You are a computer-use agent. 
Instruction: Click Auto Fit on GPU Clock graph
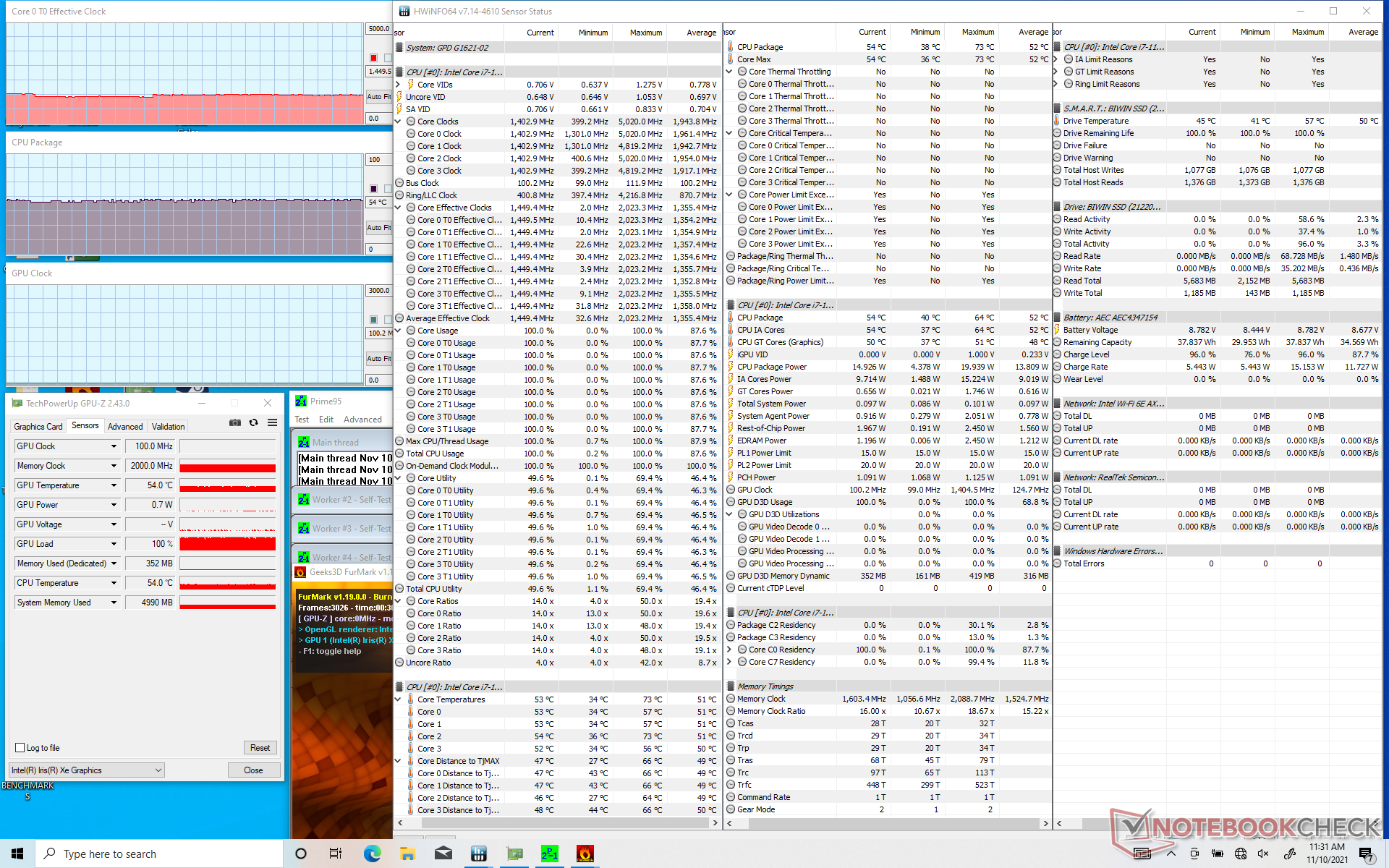(378, 358)
